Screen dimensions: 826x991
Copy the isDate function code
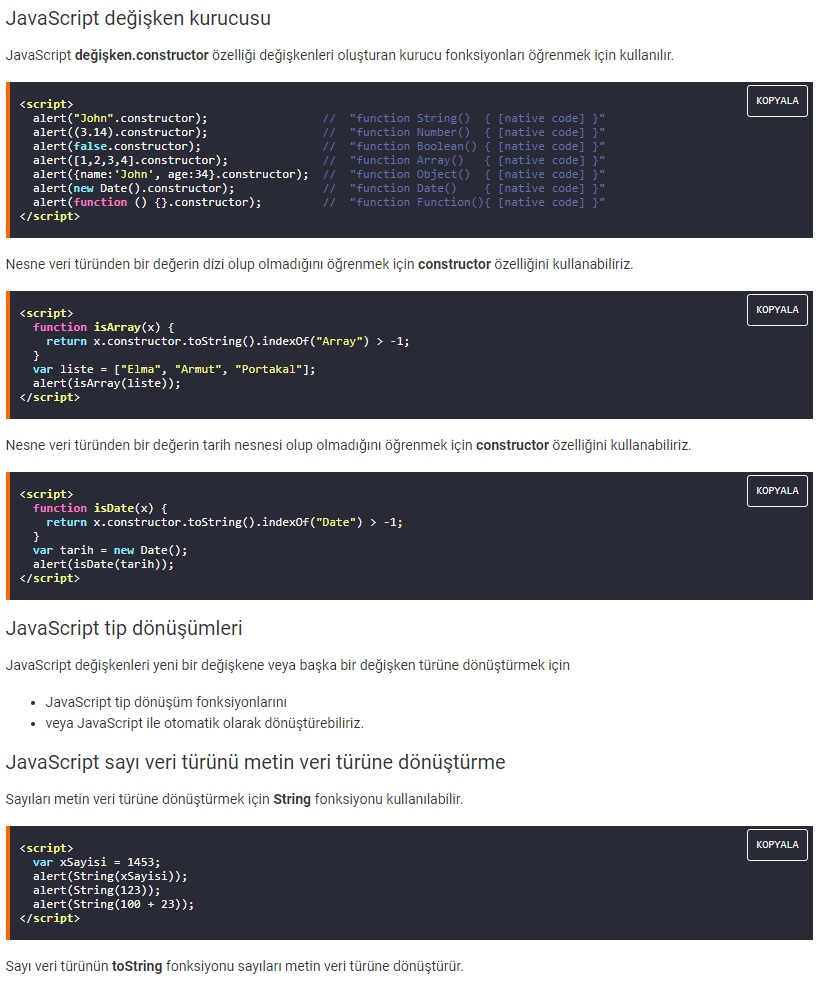coord(777,491)
